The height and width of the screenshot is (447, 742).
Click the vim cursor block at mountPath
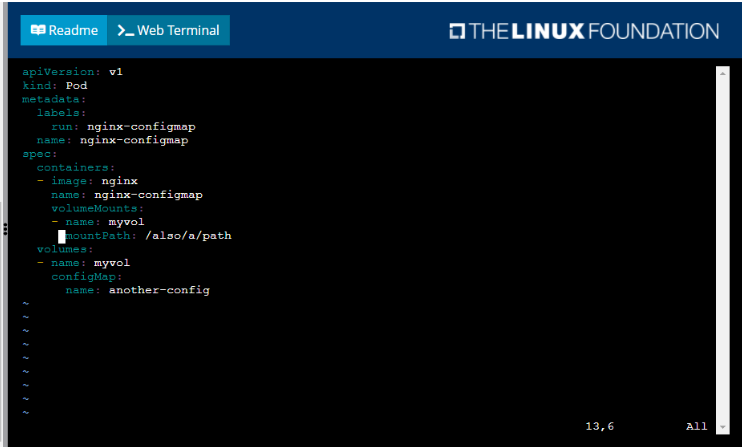pyautogui.click(x=62, y=236)
